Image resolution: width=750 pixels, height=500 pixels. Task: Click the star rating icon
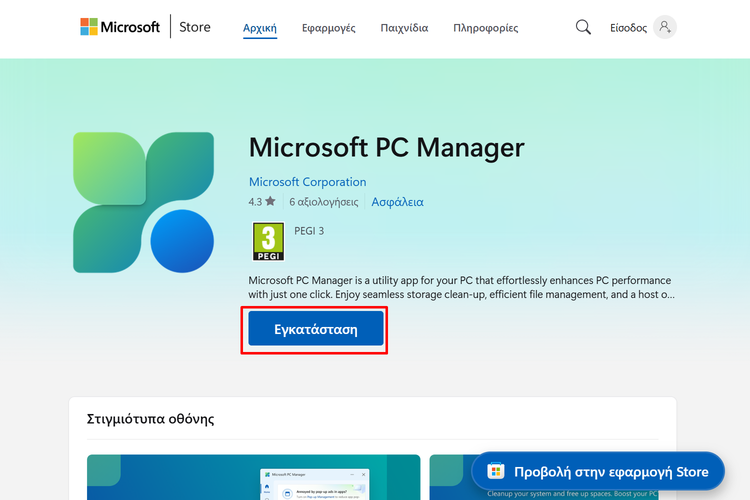coord(271,201)
